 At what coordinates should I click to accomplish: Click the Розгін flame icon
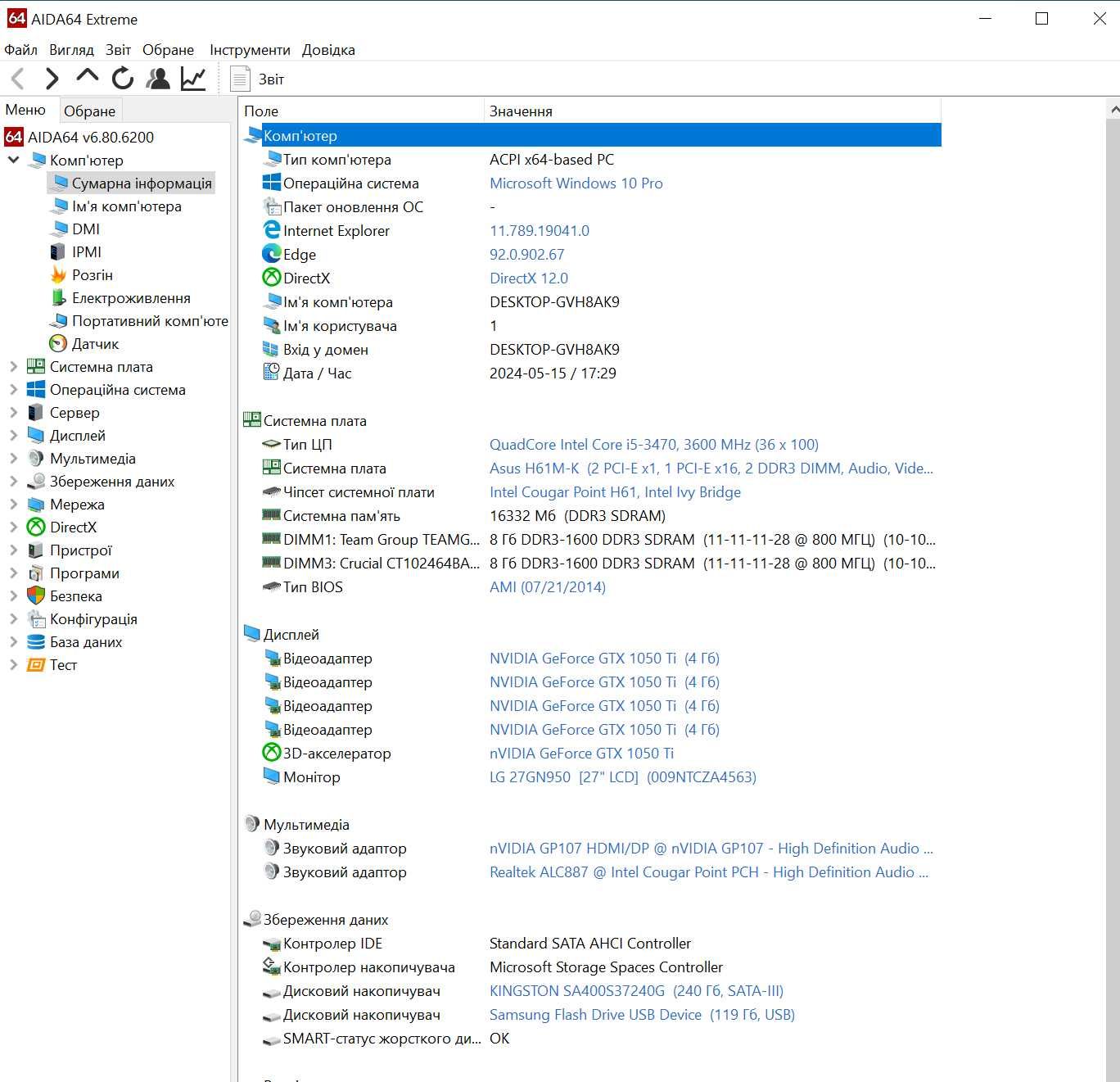(58, 275)
